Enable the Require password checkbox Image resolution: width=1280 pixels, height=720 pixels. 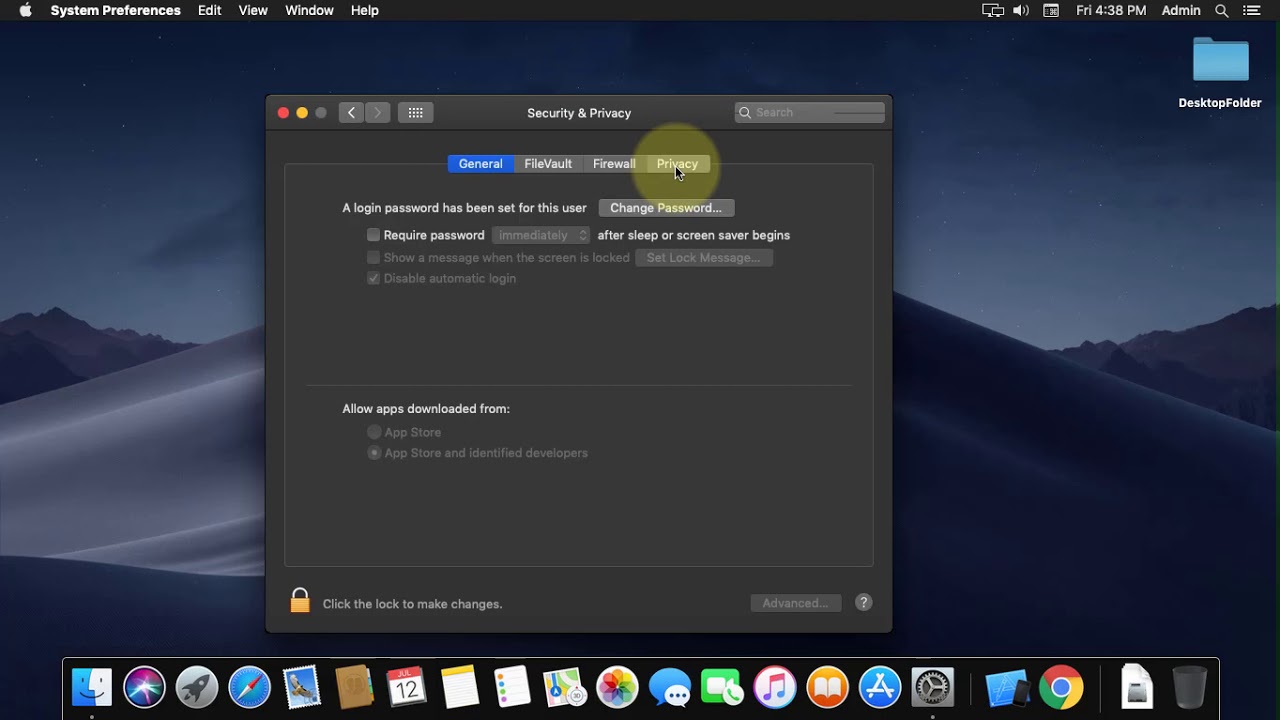click(374, 235)
